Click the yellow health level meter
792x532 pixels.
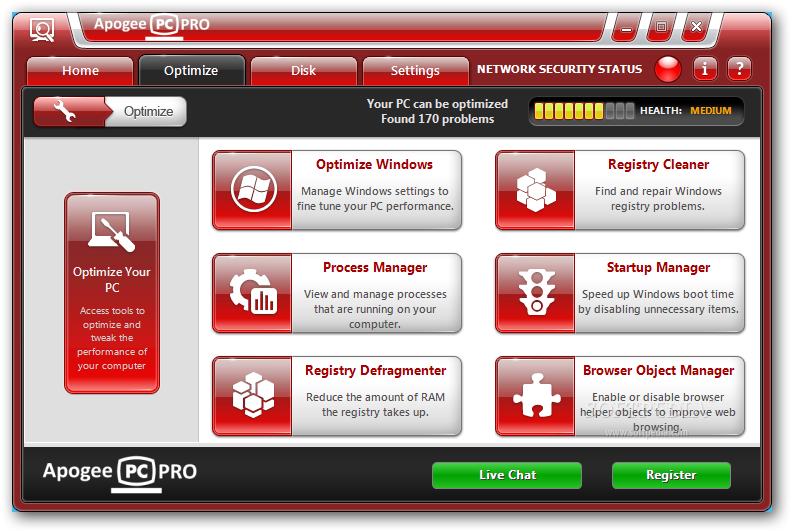coord(584,111)
